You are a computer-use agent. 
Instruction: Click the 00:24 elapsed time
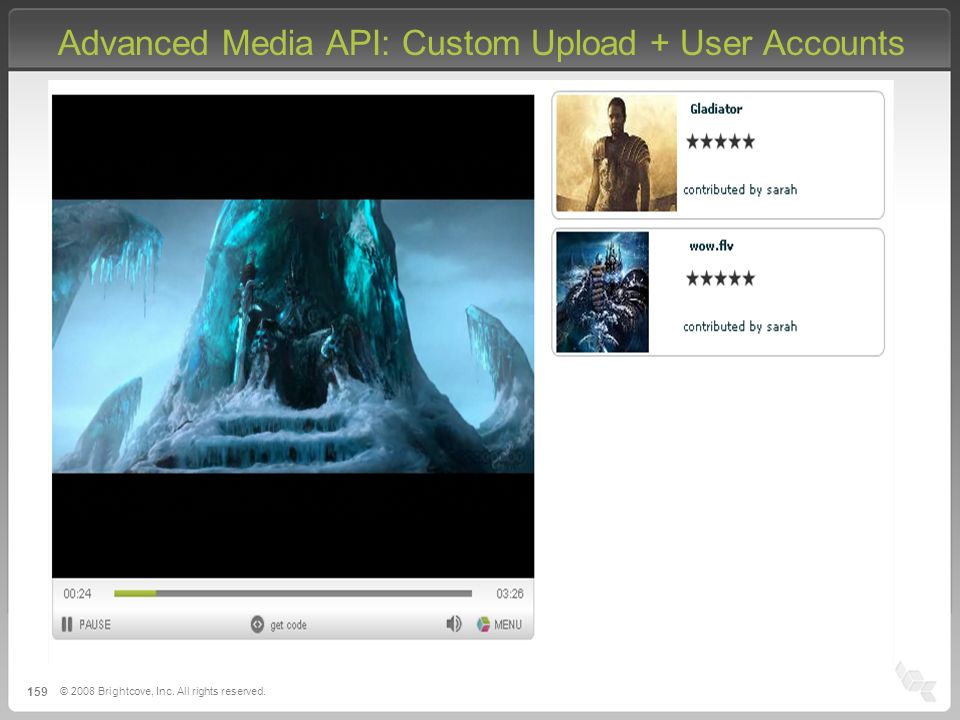pyautogui.click(x=77, y=593)
